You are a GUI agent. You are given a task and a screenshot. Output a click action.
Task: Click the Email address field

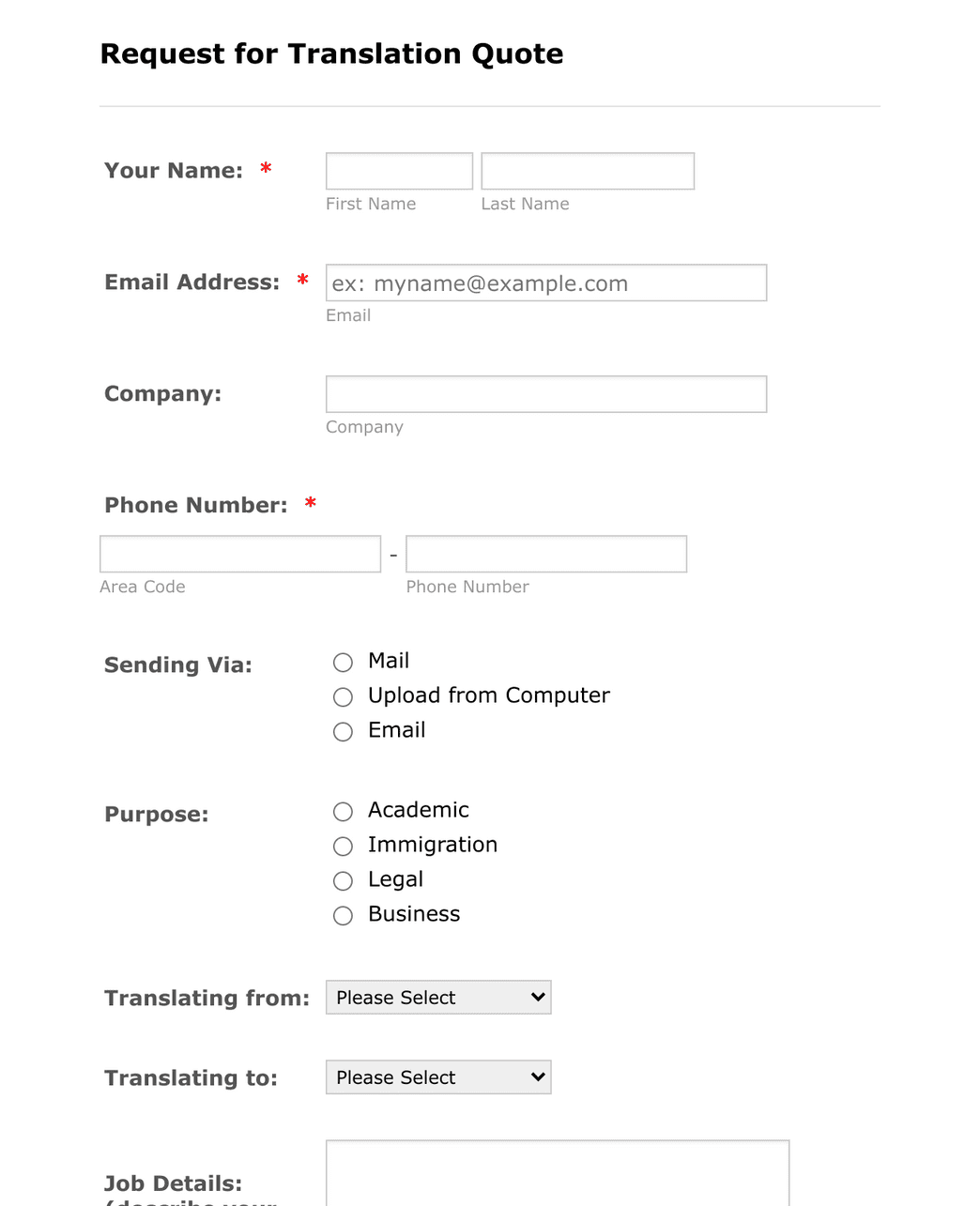[545, 282]
